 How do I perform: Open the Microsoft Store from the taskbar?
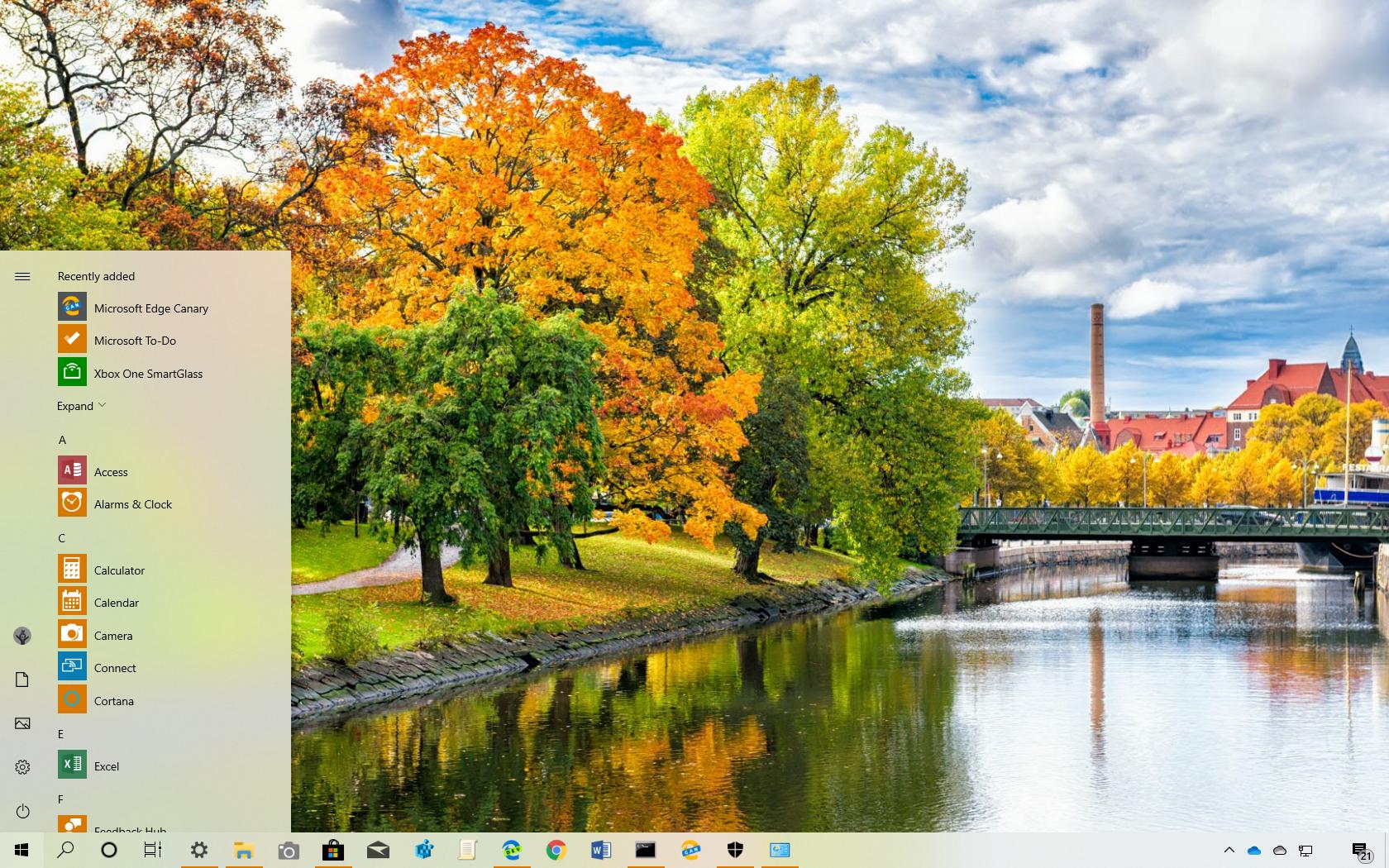point(332,850)
